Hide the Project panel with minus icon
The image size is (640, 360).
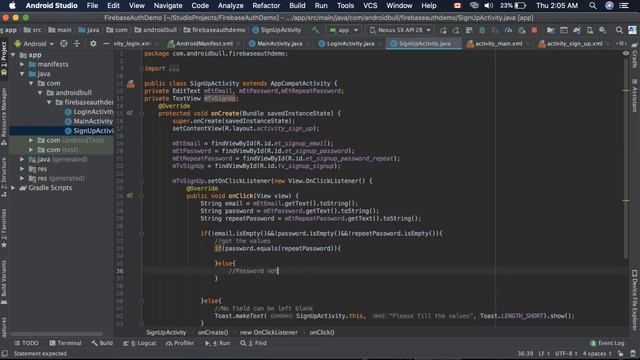[106, 43]
